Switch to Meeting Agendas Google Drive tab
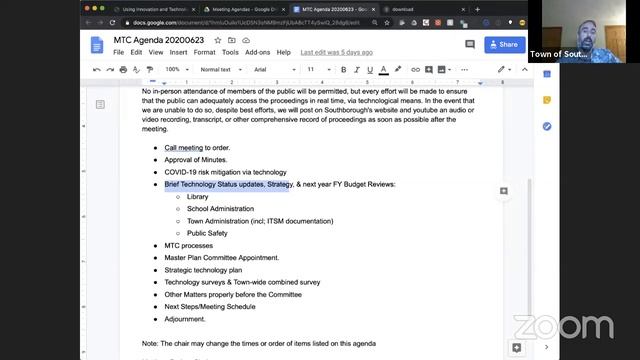 click(x=244, y=9)
